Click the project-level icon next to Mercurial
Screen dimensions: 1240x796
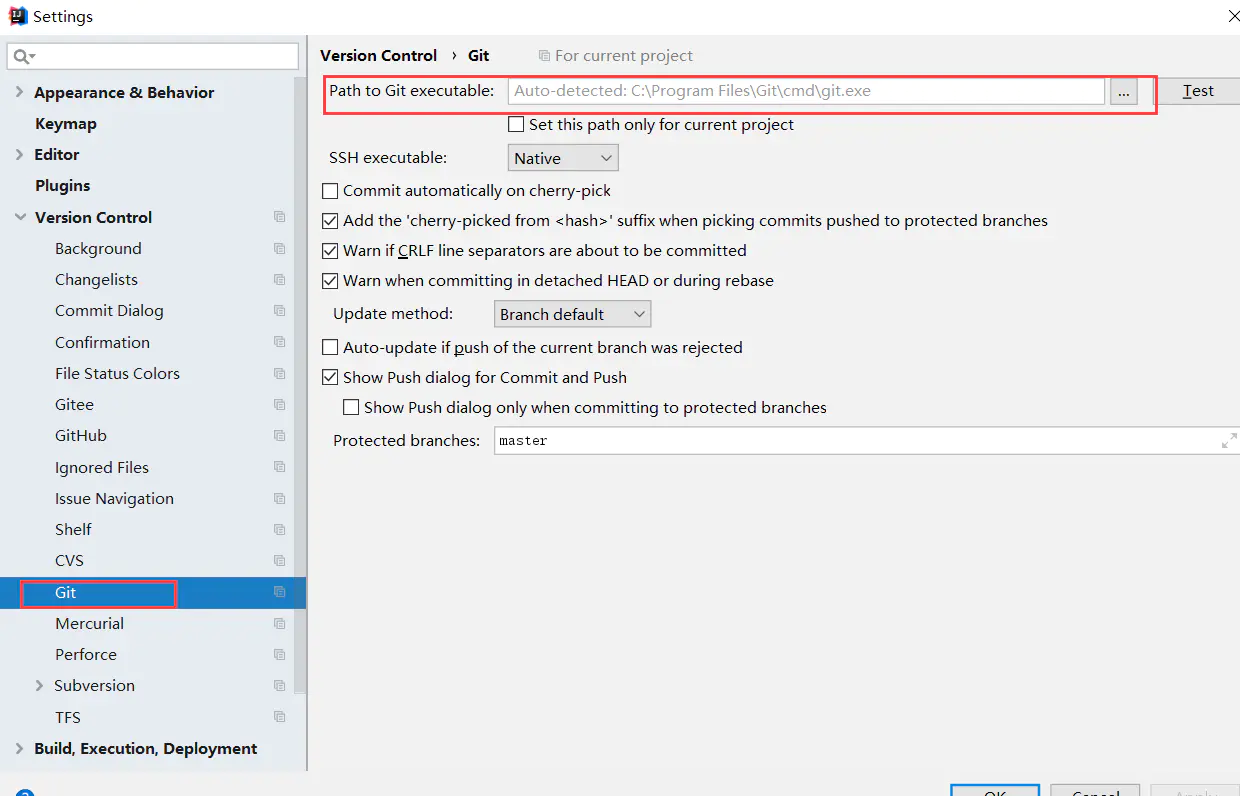(280, 624)
